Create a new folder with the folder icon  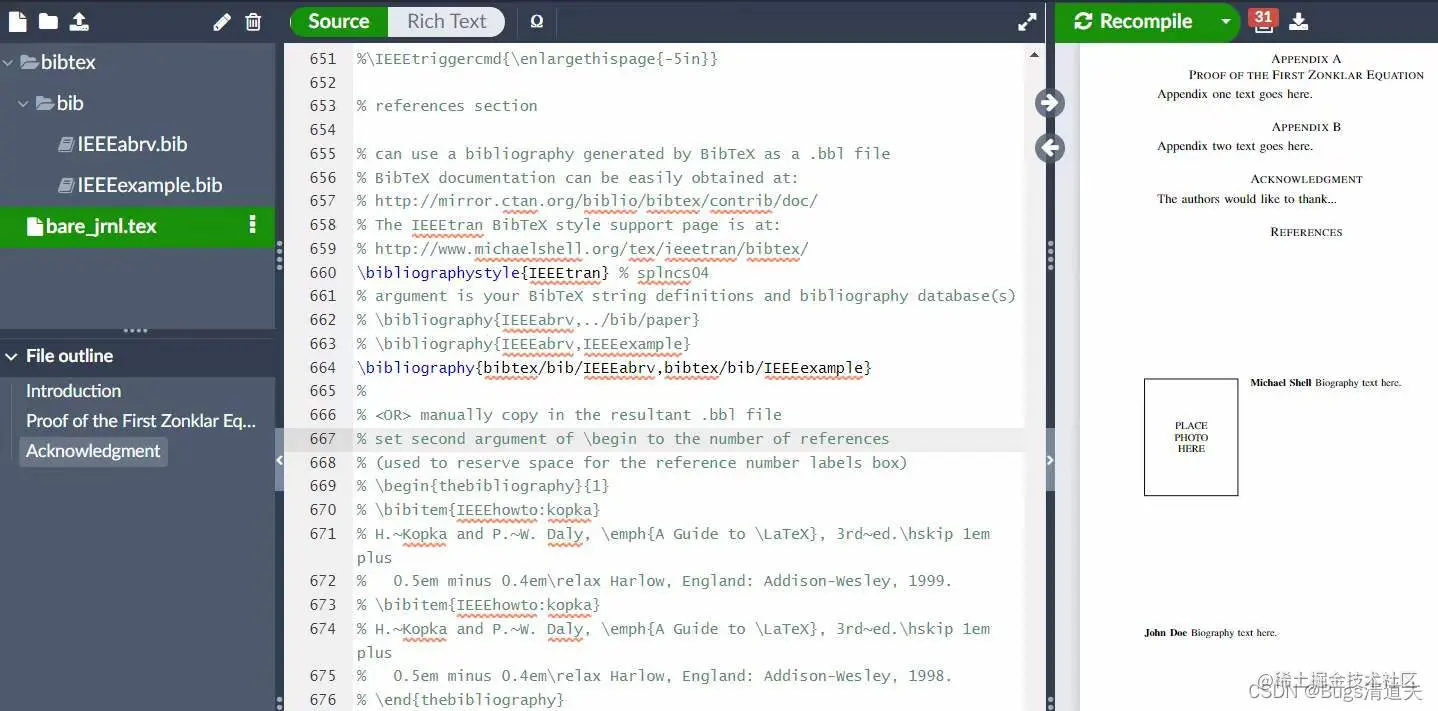(48, 21)
